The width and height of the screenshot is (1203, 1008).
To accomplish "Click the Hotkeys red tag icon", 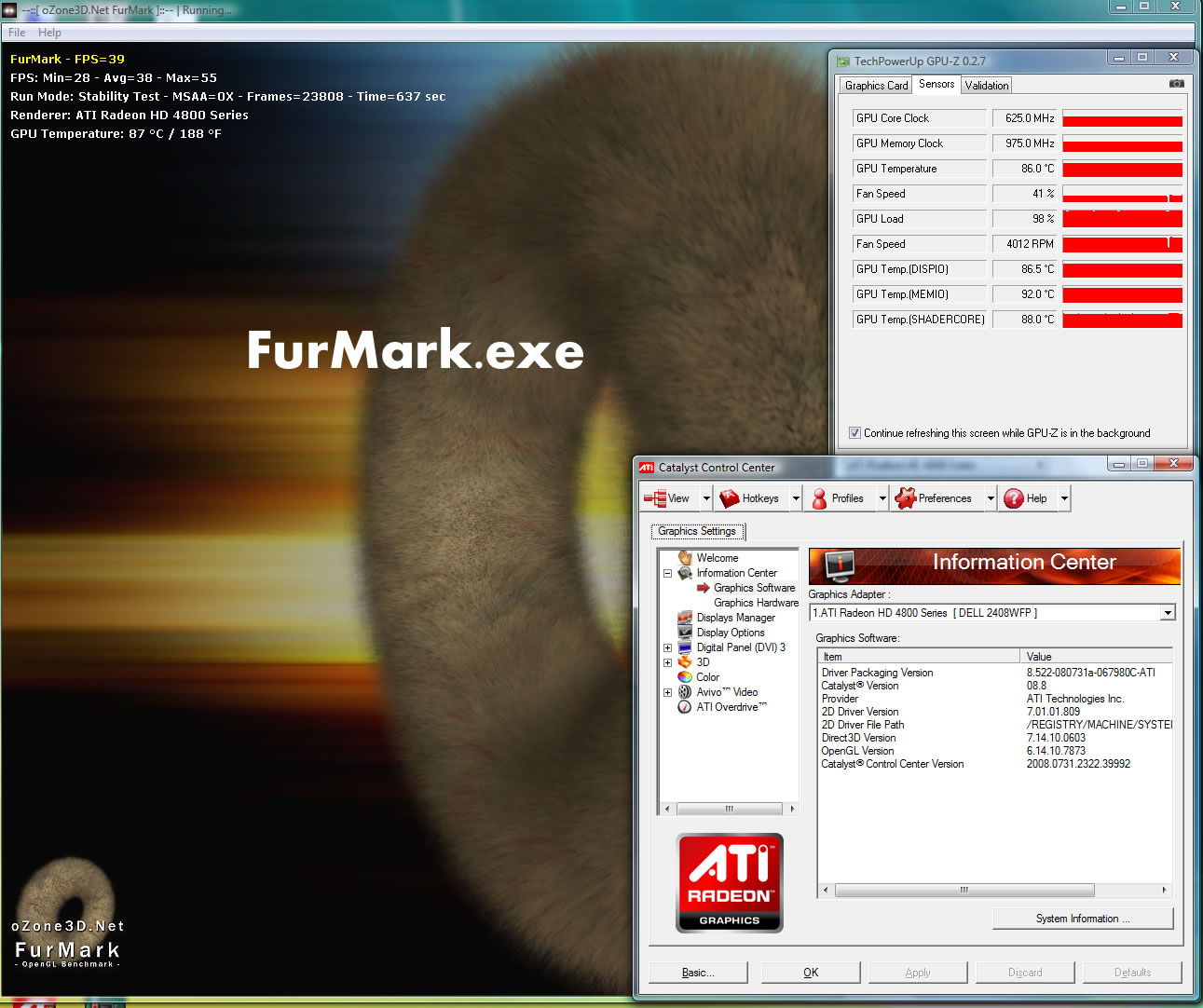I will pyautogui.click(x=729, y=498).
